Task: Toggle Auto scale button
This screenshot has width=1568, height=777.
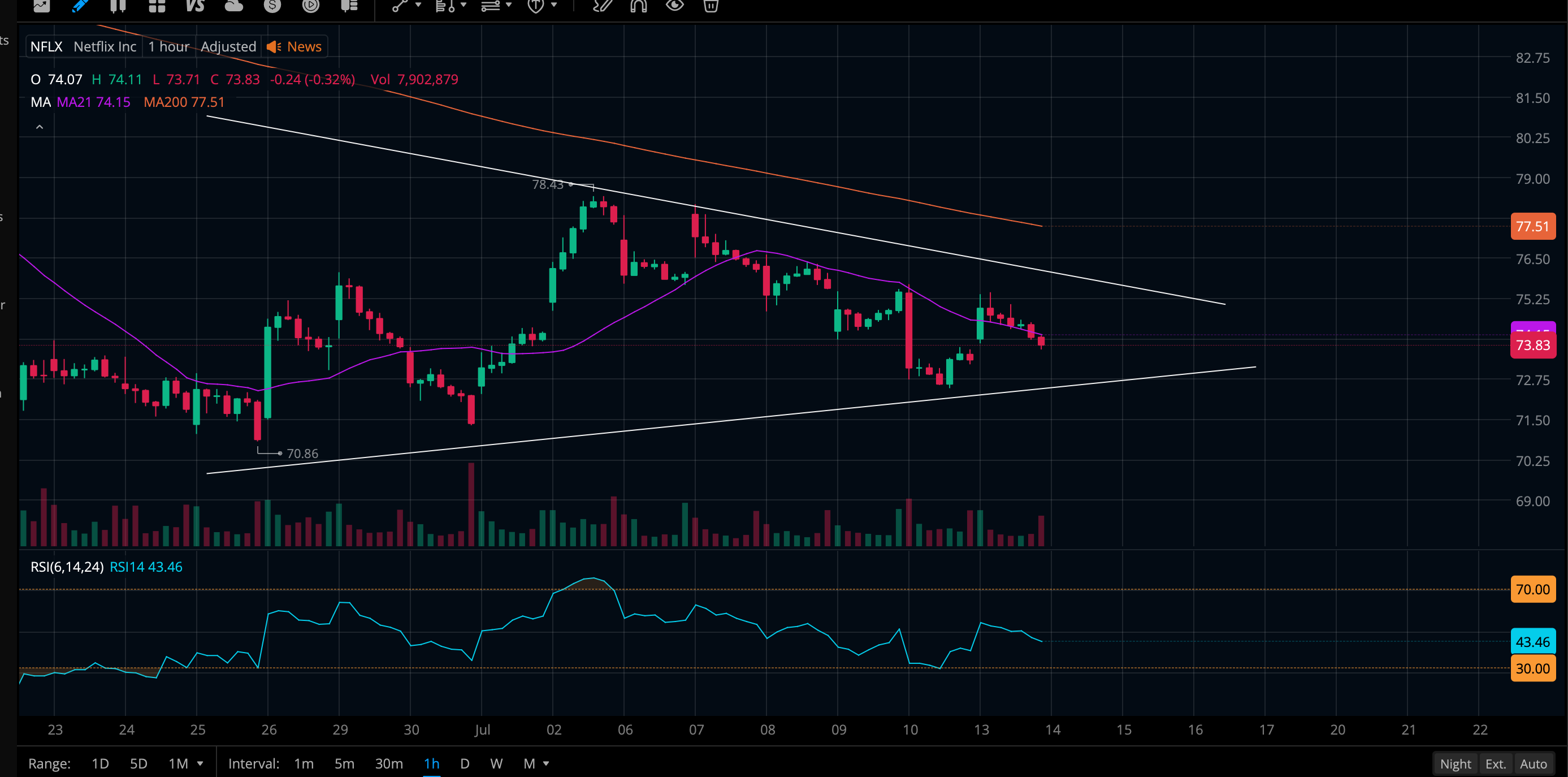Action: pyautogui.click(x=1534, y=764)
